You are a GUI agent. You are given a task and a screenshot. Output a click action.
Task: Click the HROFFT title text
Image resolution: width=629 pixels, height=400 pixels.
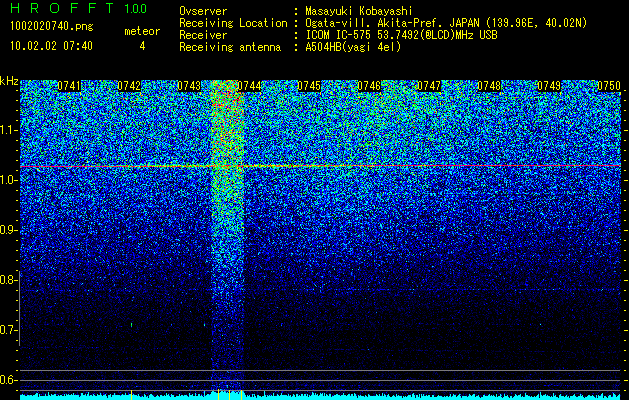62,8
